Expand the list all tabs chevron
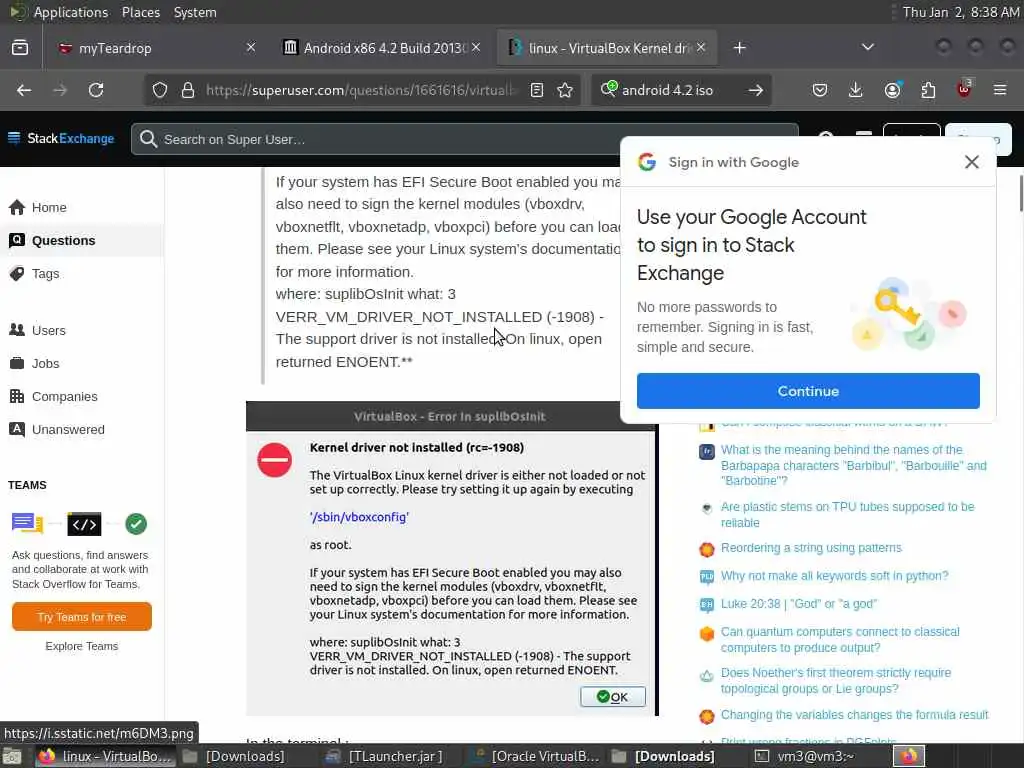 tap(868, 47)
